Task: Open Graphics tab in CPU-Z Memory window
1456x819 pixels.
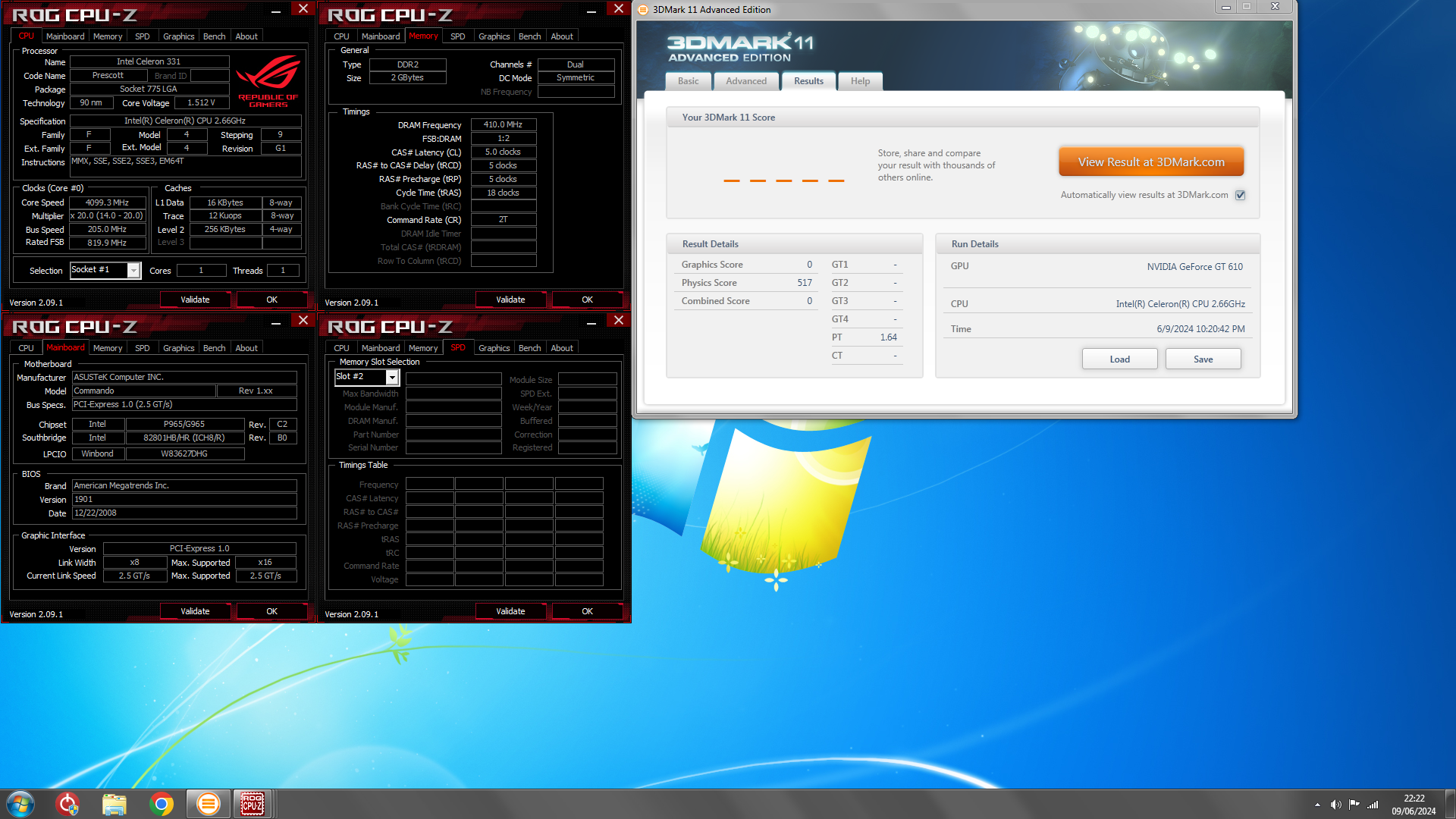Action: coord(494,36)
